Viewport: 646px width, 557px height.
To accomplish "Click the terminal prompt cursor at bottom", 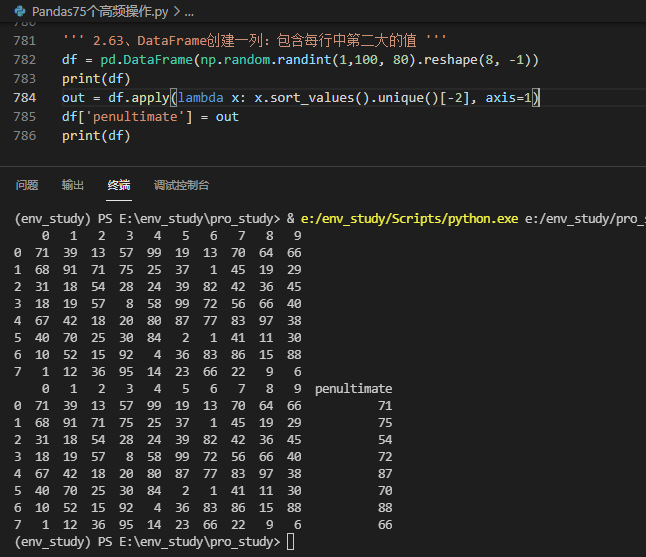I will (290, 542).
